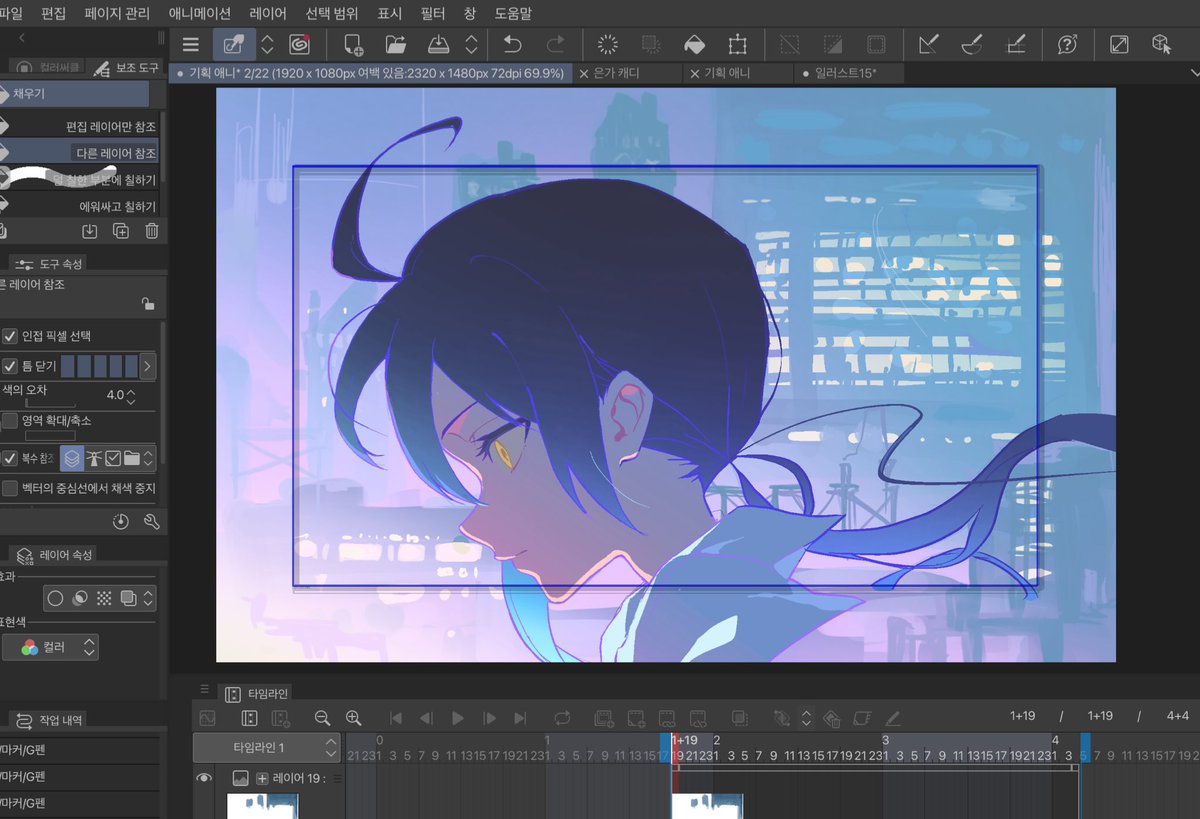This screenshot has width=1200, height=819.
Task: Toggle snap to special ruler icon
Action: point(971,45)
